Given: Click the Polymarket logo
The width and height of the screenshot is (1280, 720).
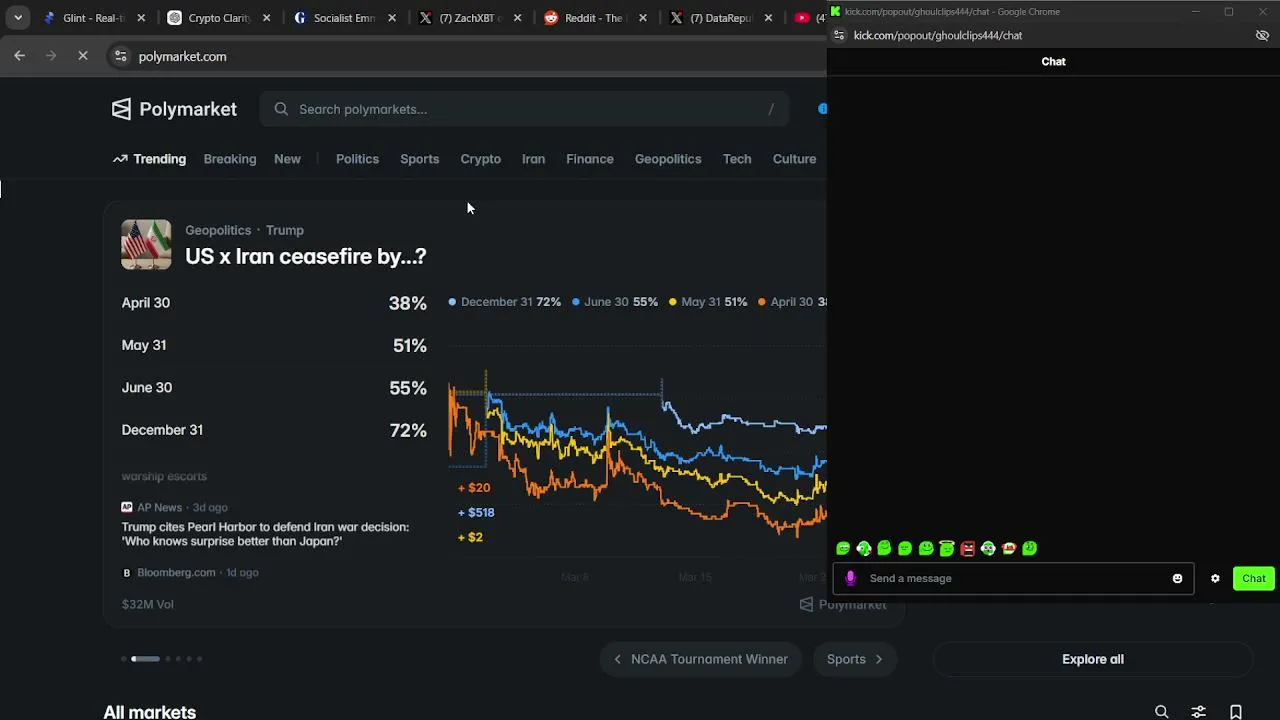Looking at the screenshot, I should pos(174,109).
